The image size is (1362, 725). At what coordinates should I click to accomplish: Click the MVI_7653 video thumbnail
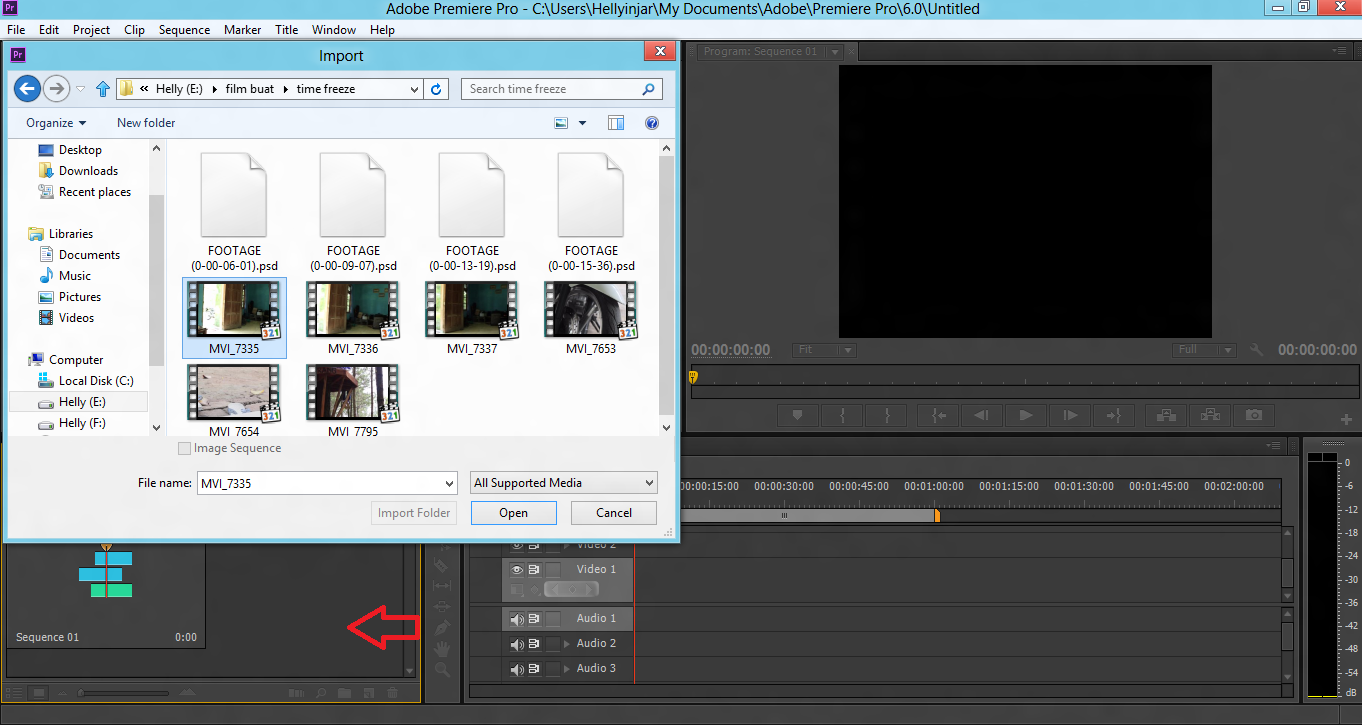point(591,310)
